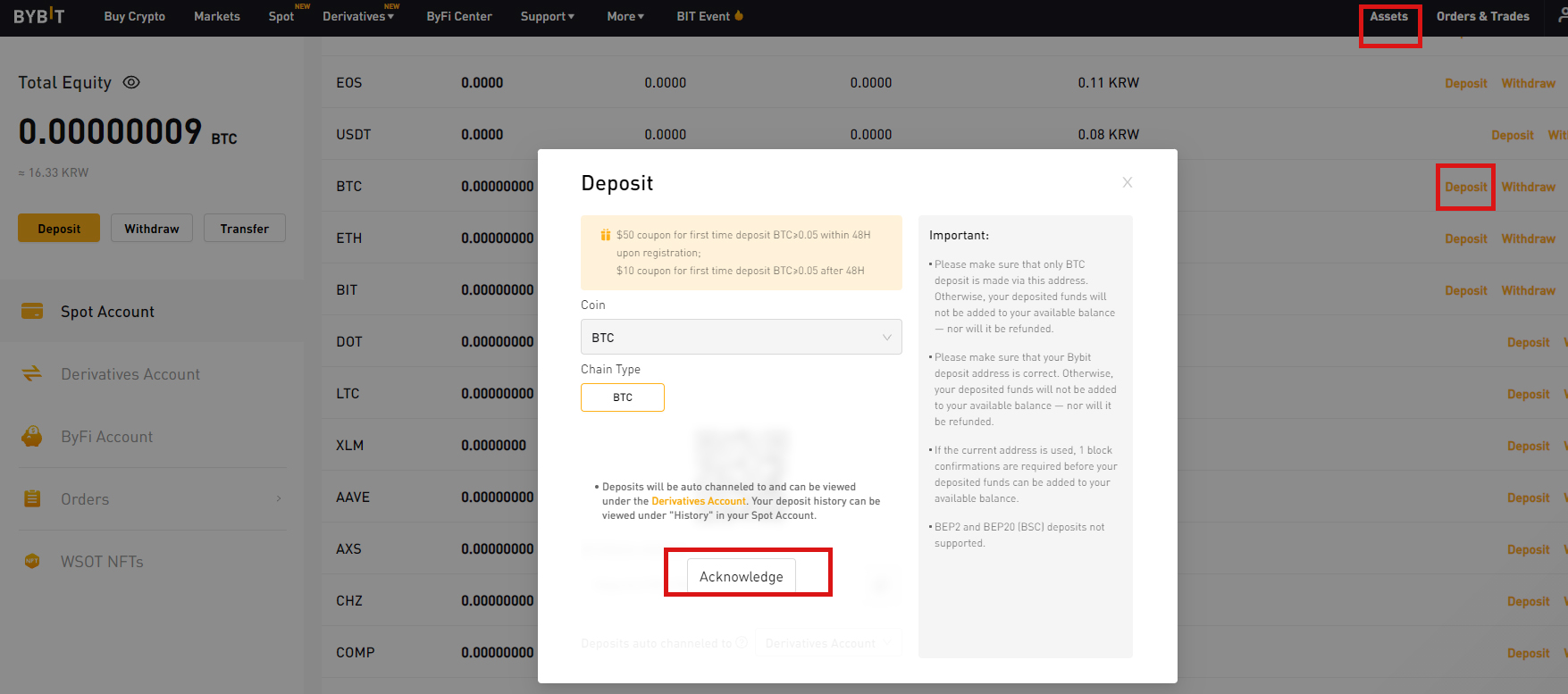Open the Spot Account wallet icon
The height and width of the screenshot is (694, 1568).
pos(32,311)
